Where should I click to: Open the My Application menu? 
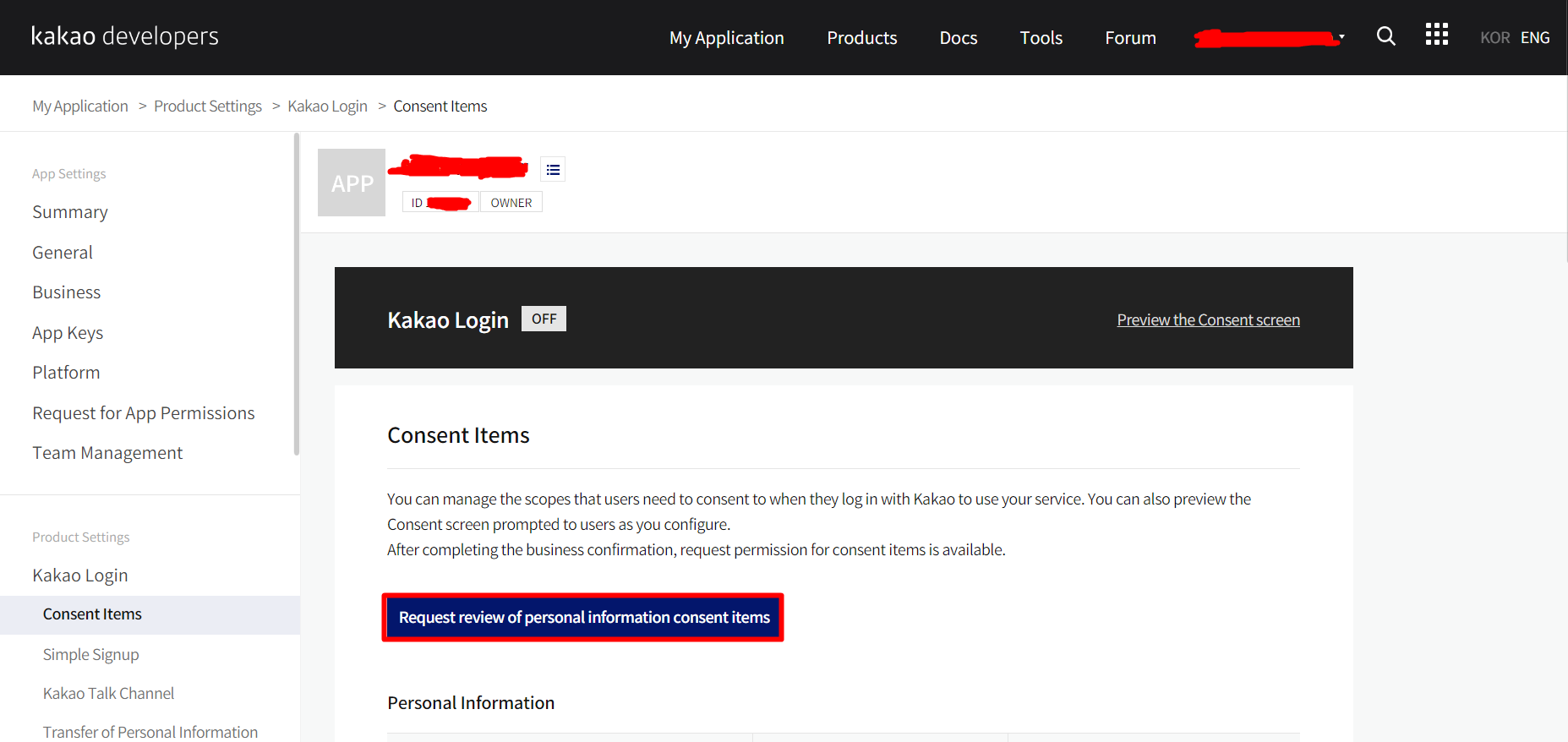click(726, 38)
